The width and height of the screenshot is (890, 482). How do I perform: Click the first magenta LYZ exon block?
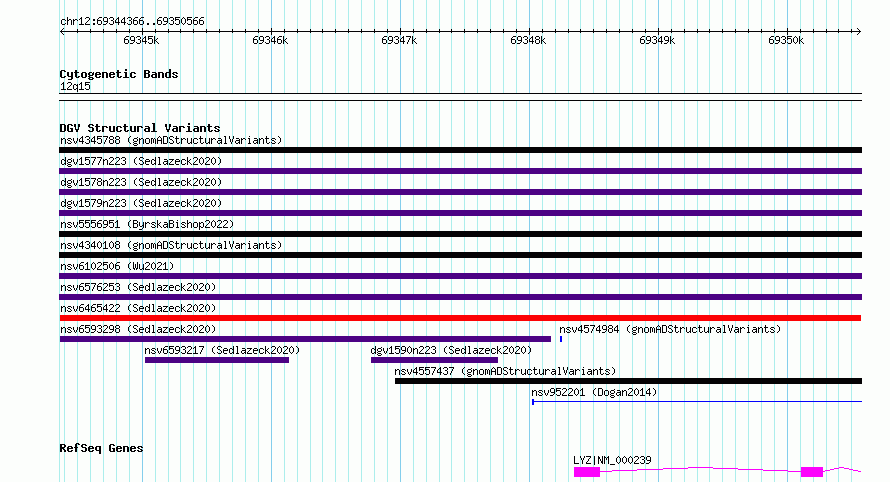pyautogui.click(x=587, y=472)
